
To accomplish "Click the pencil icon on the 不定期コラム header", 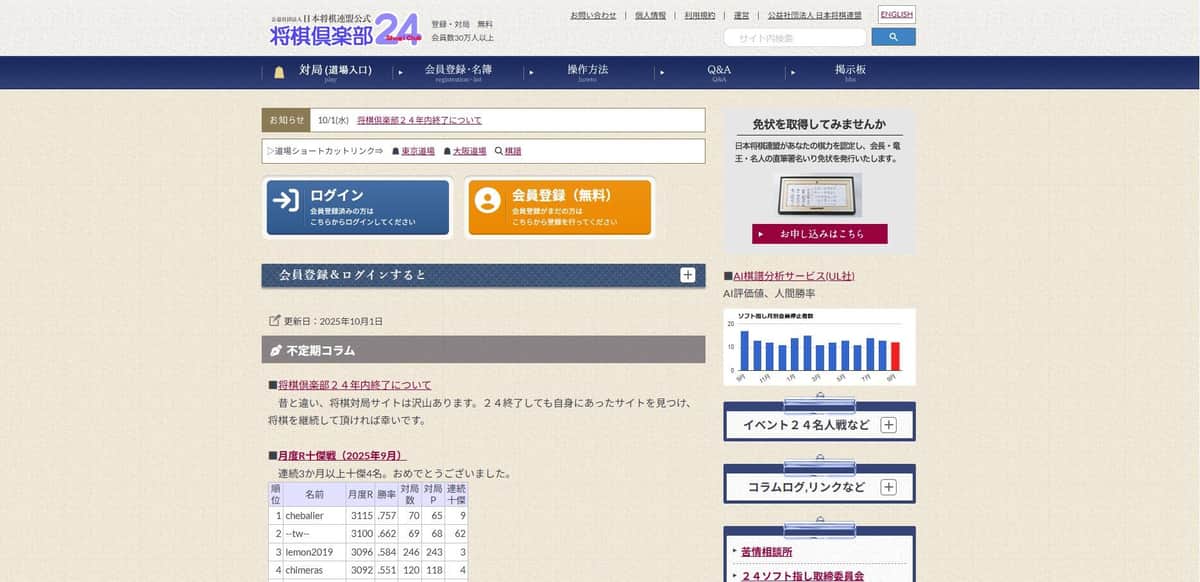I will coord(277,350).
